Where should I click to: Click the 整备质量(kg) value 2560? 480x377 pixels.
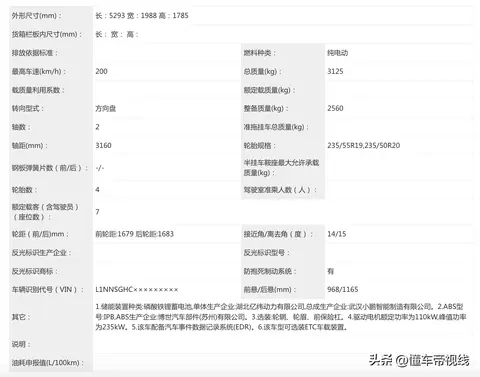click(335, 108)
